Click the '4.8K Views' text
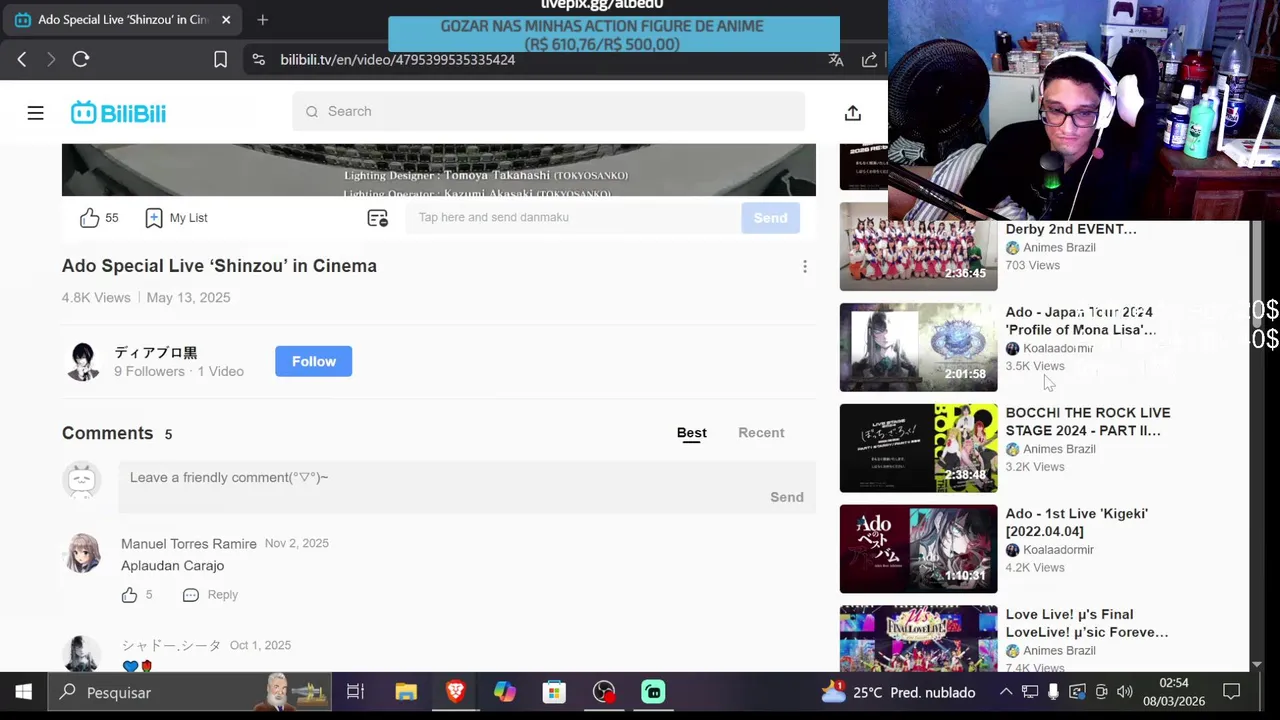 (x=96, y=298)
